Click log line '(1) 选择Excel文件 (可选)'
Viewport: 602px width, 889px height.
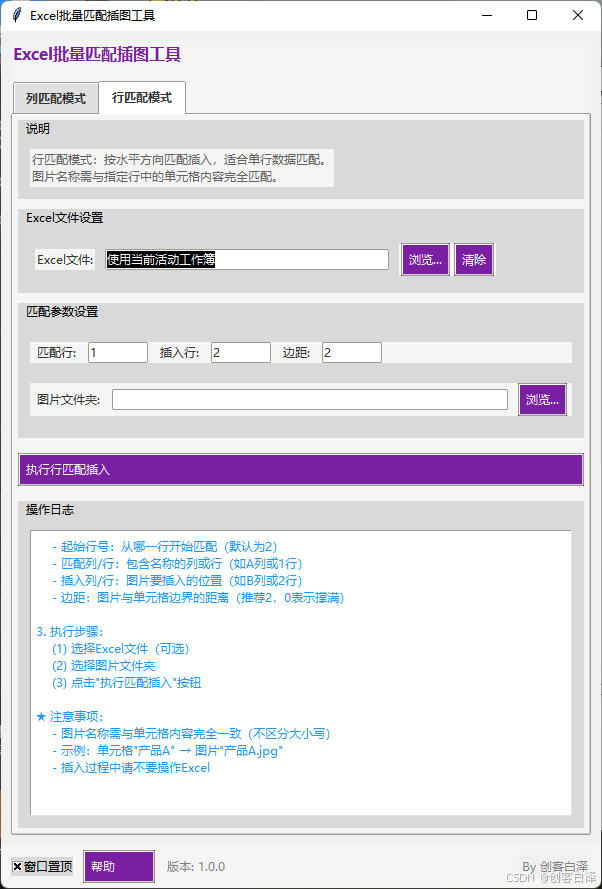point(121,649)
